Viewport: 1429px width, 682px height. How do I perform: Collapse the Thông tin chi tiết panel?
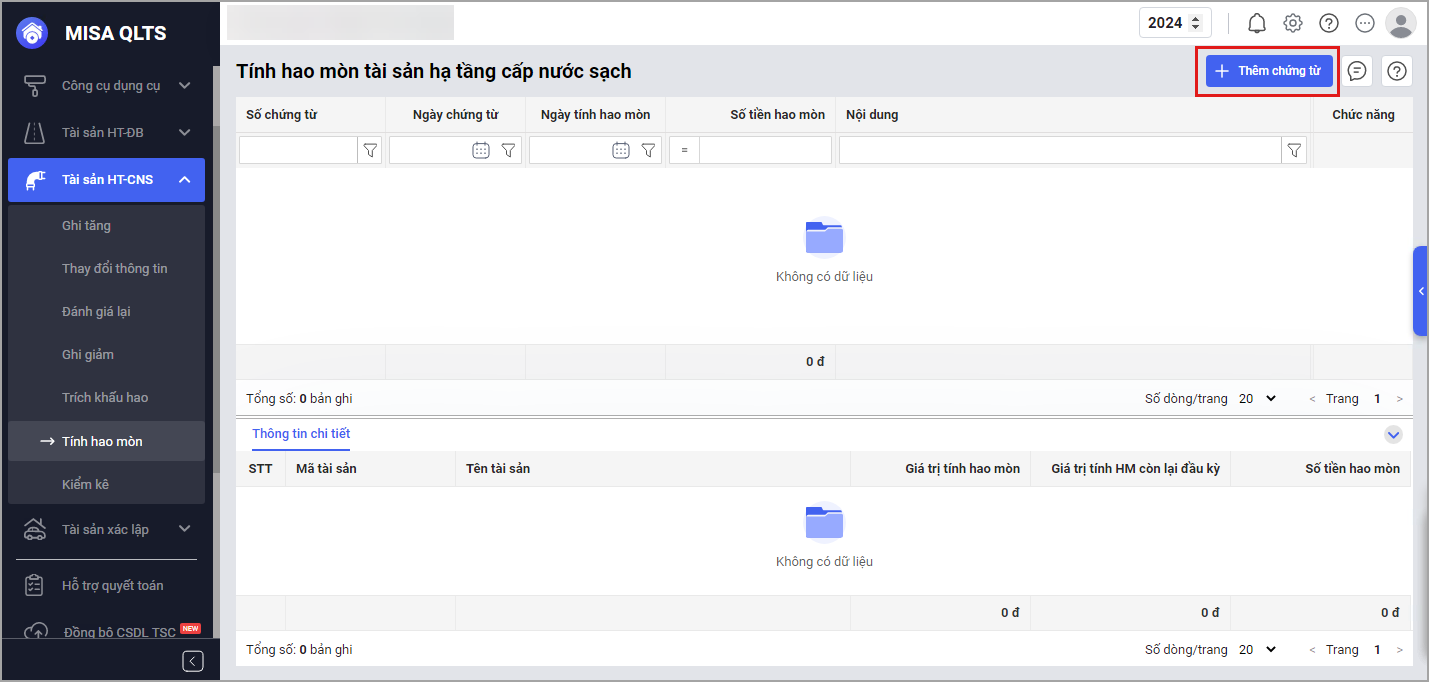coord(1393,435)
